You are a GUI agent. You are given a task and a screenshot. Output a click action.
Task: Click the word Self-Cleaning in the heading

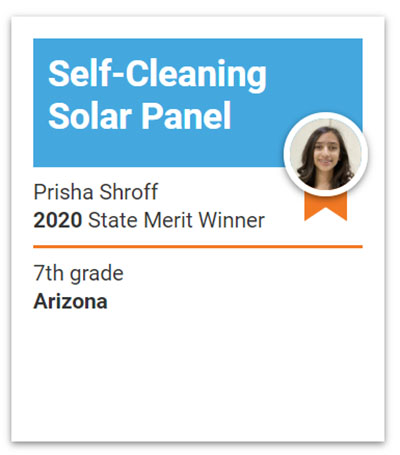[157, 74]
